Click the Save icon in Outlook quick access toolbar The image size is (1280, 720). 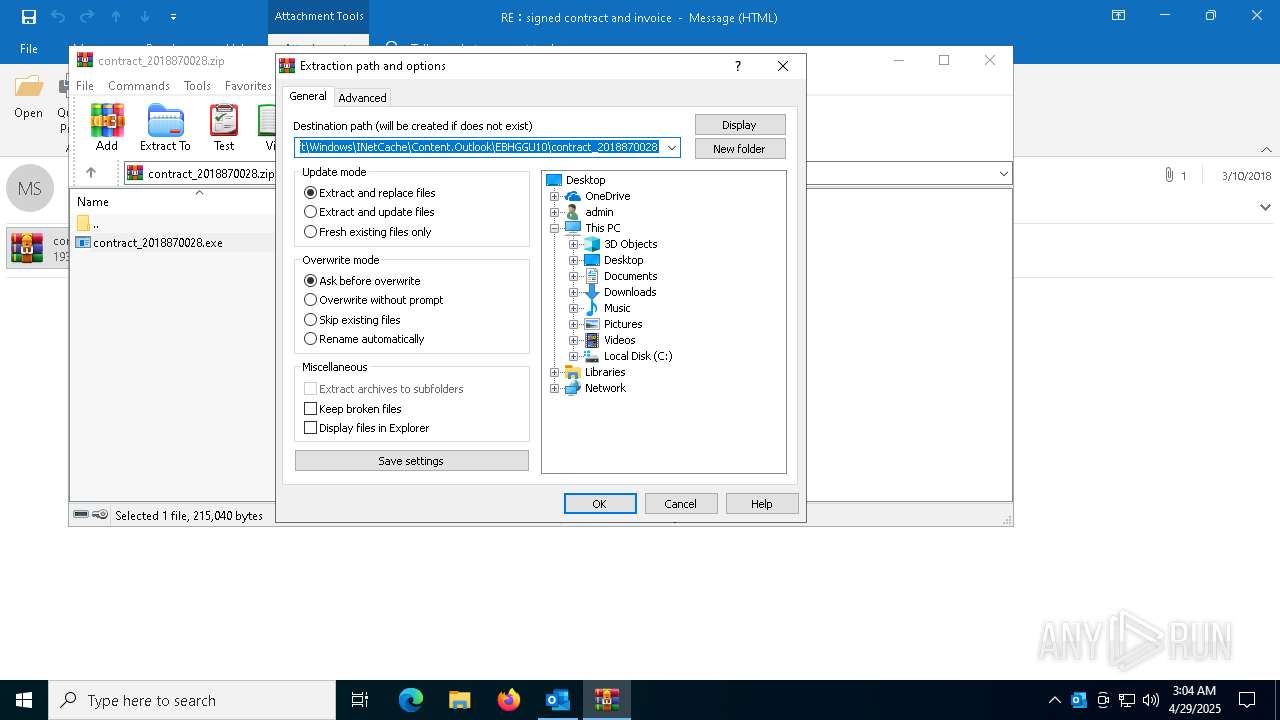[x=28, y=17]
